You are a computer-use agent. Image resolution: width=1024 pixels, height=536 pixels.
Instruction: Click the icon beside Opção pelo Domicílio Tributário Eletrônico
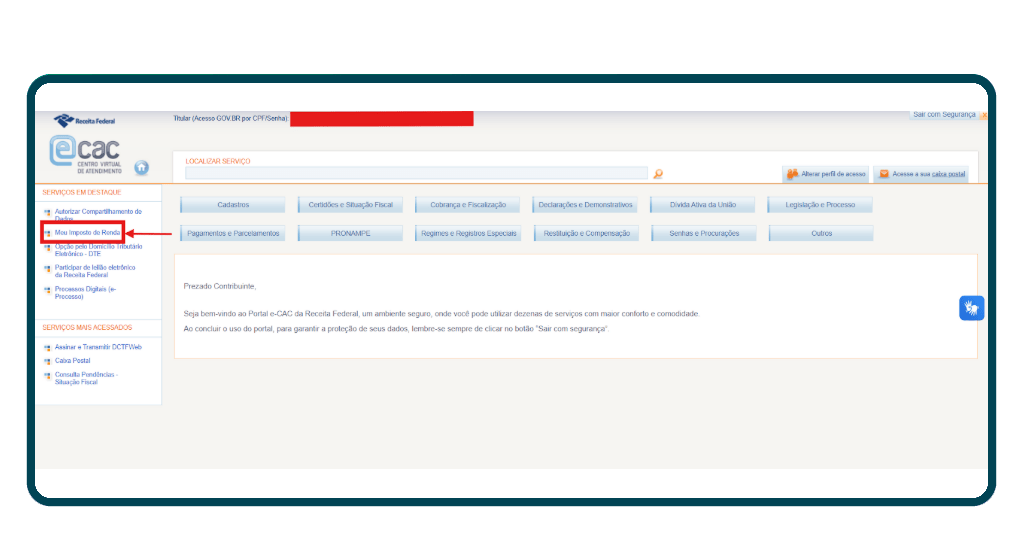pos(47,247)
